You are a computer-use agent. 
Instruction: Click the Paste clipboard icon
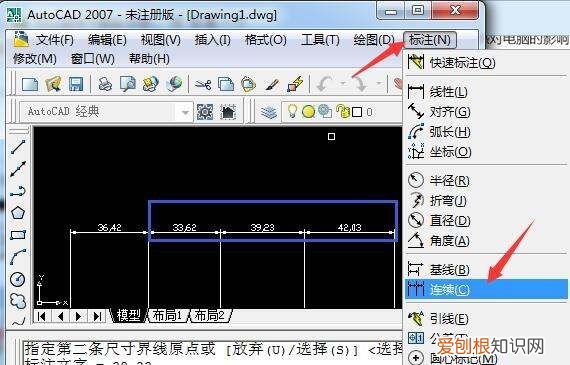[248, 84]
